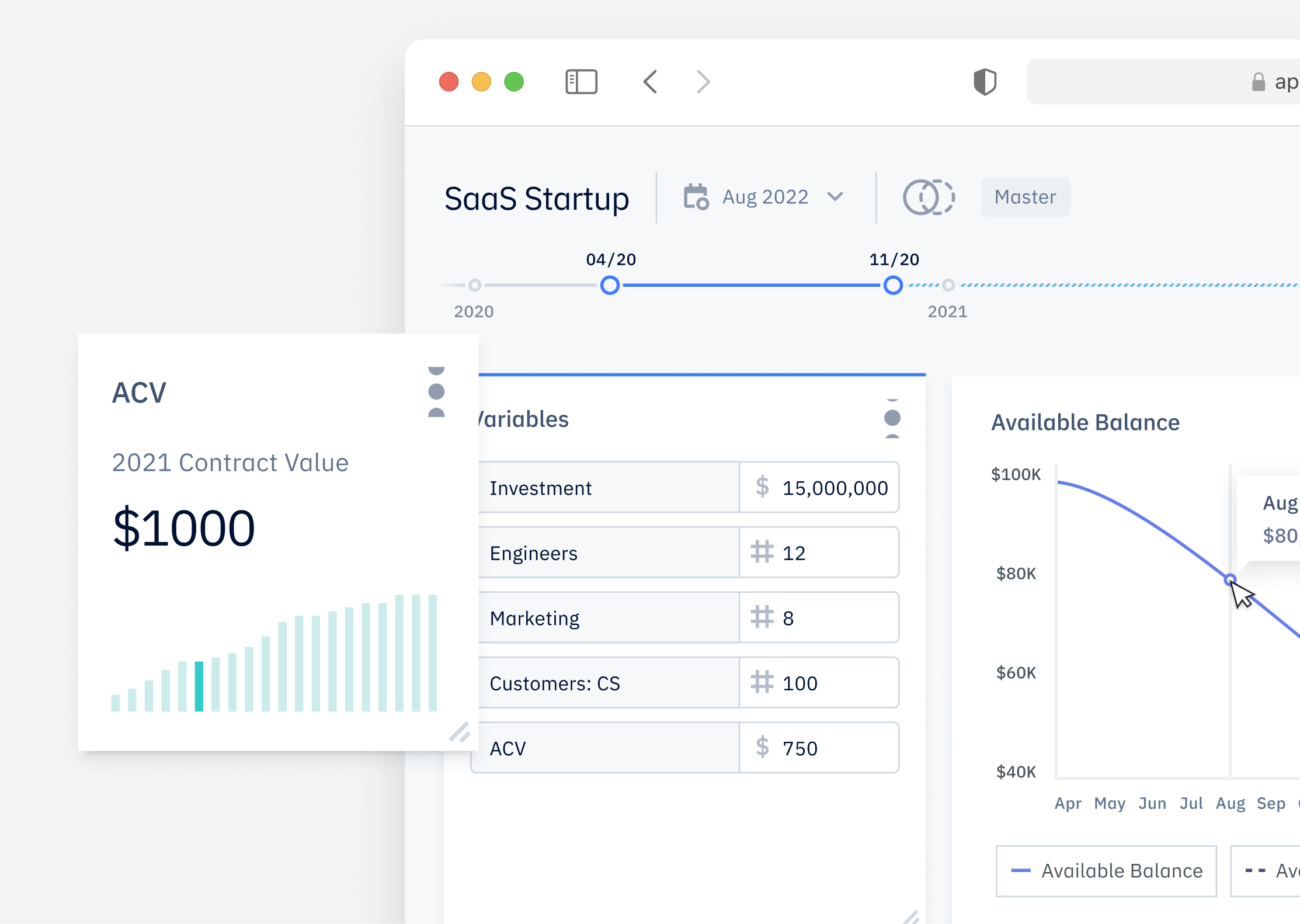Screen dimensions: 1300x924
Task: Click the SaaS Startup title
Action: point(536,199)
